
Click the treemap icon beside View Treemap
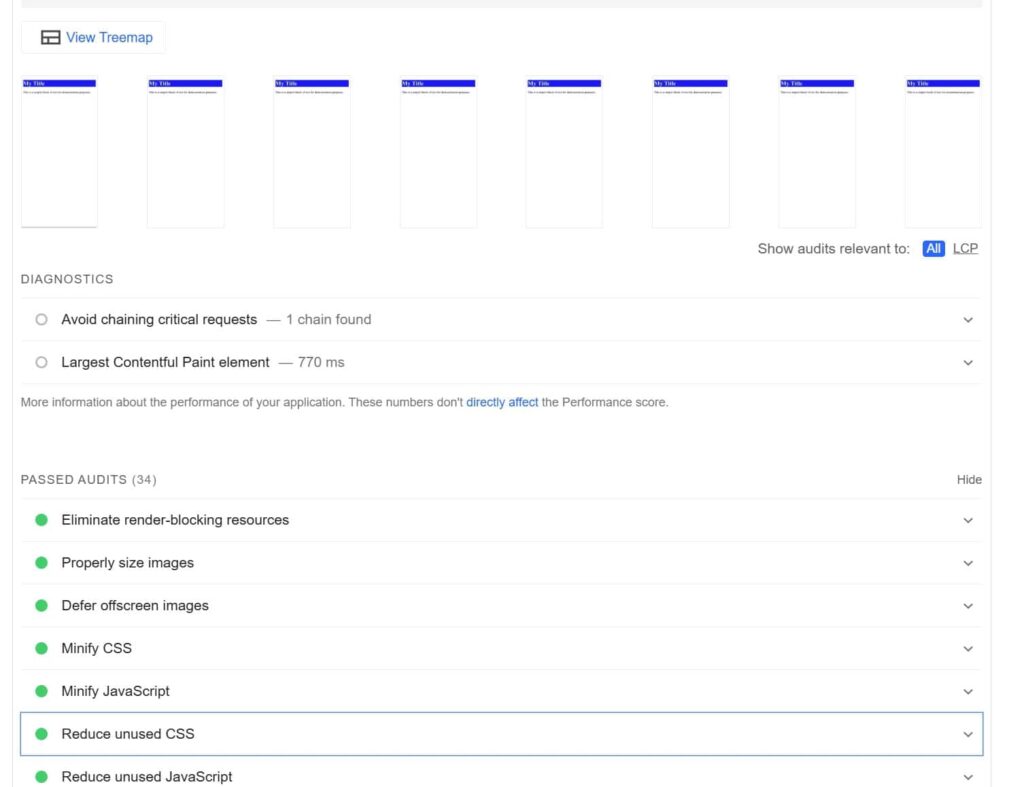[x=50, y=38]
